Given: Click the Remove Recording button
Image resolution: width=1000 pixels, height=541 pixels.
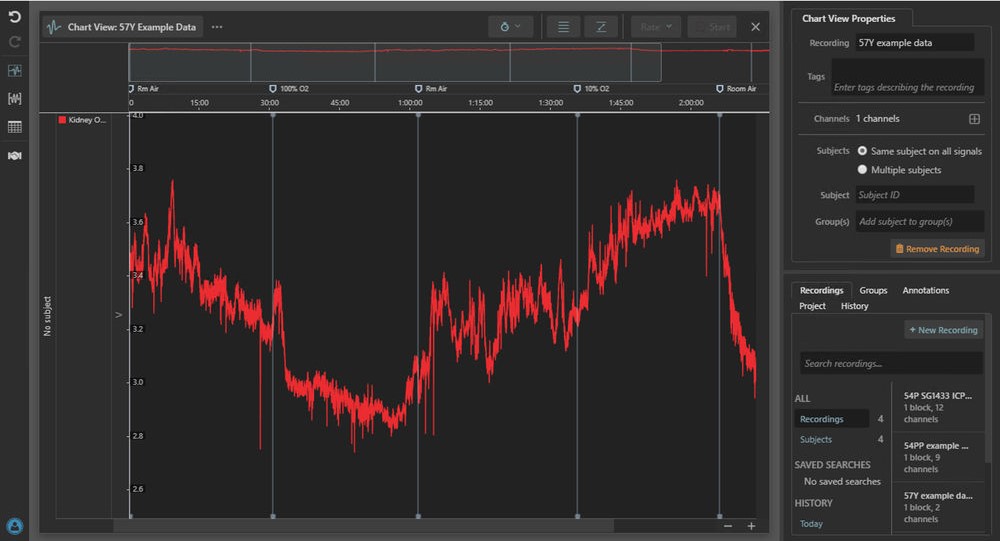Looking at the screenshot, I should click(x=937, y=248).
